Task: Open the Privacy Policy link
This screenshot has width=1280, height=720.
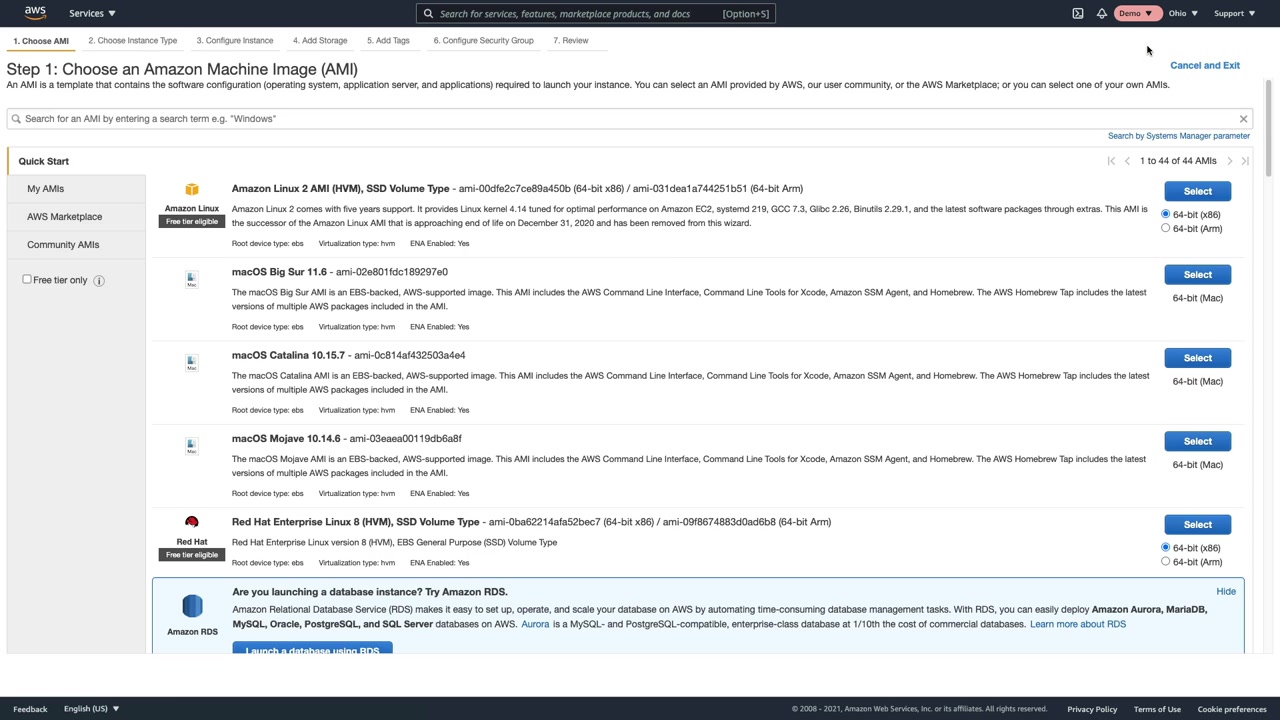Action: pyautogui.click(x=1092, y=709)
